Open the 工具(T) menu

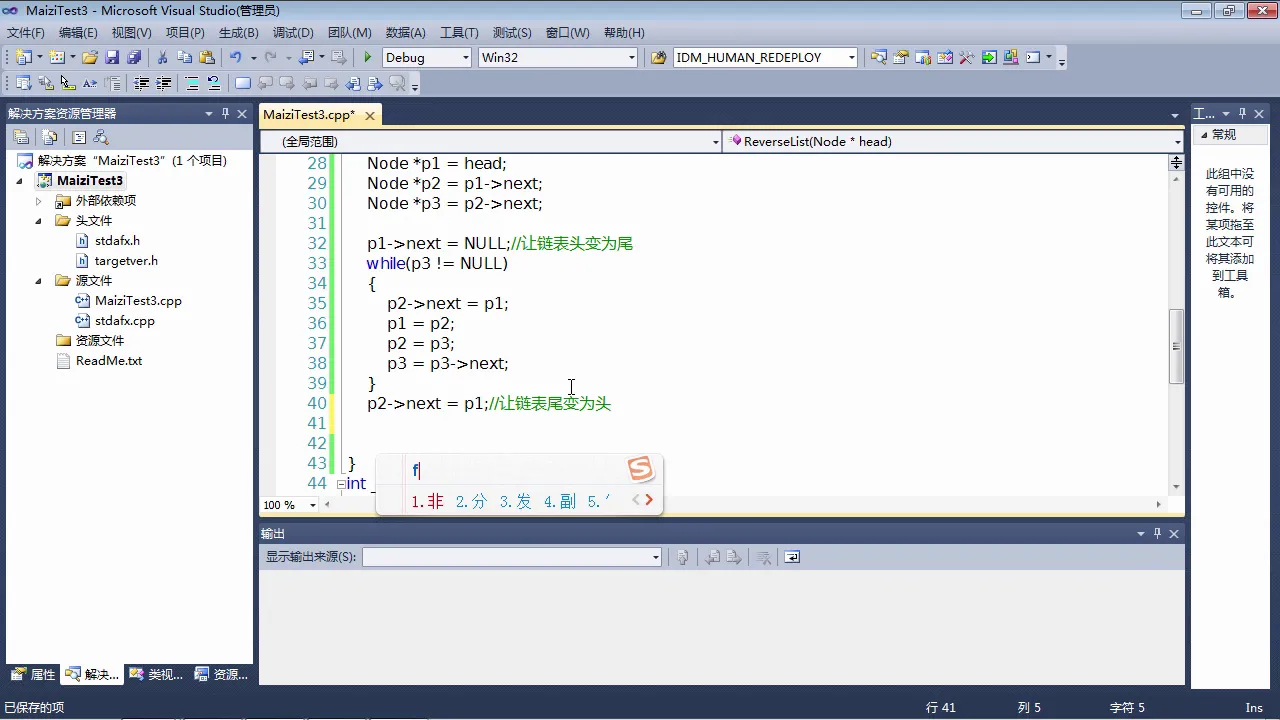click(x=460, y=33)
